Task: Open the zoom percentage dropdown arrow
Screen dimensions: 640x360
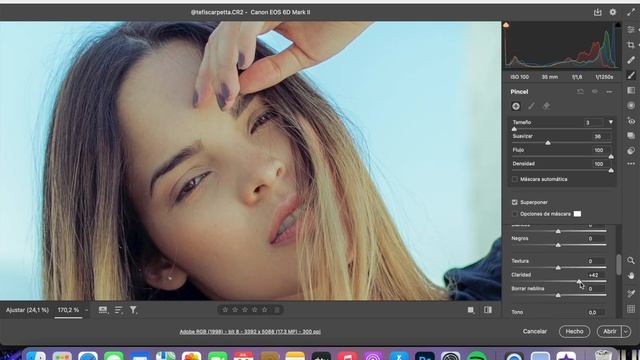Action: coord(86,310)
